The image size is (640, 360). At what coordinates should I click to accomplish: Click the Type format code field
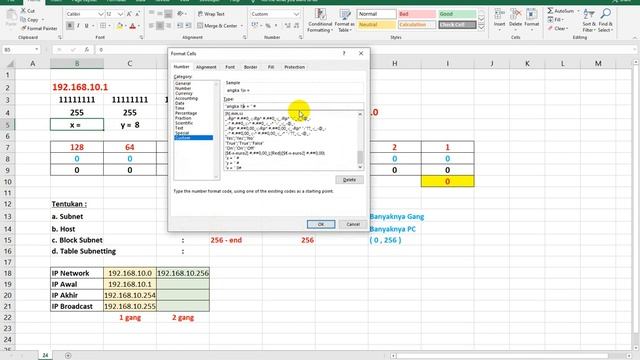[293, 106]
